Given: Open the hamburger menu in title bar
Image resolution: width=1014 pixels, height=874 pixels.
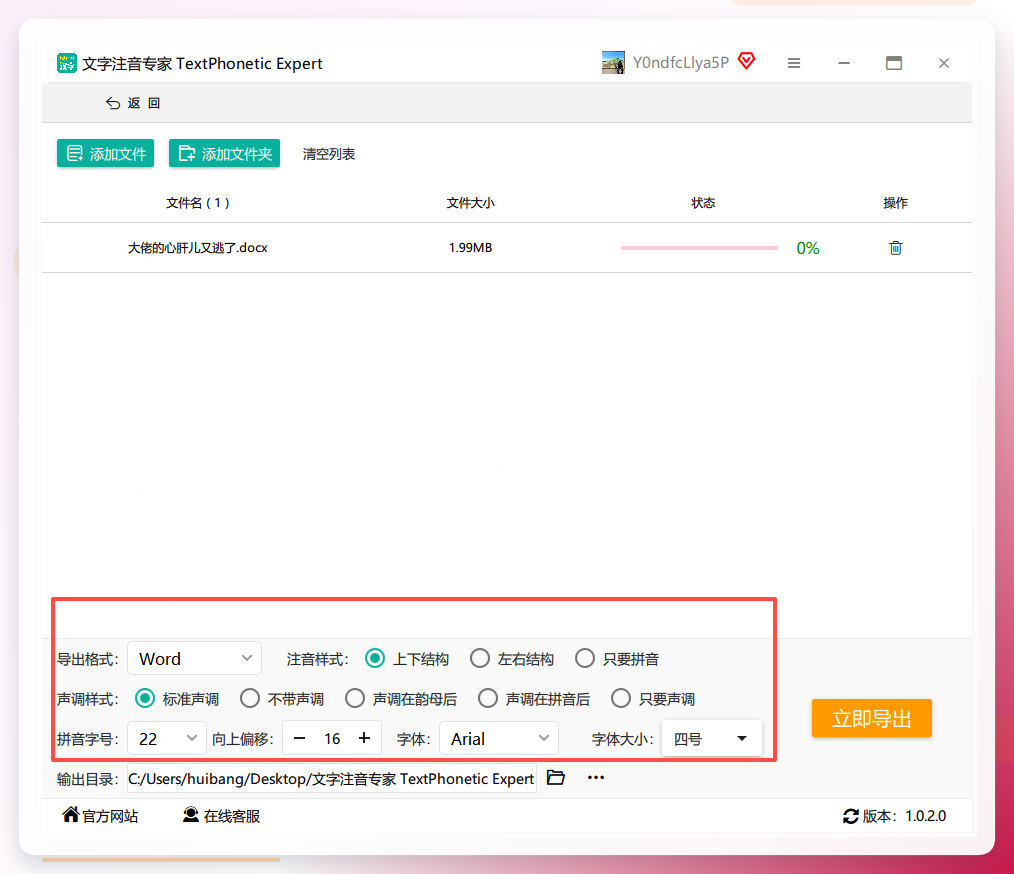Looking at the screenshot, I should (793, 63).
